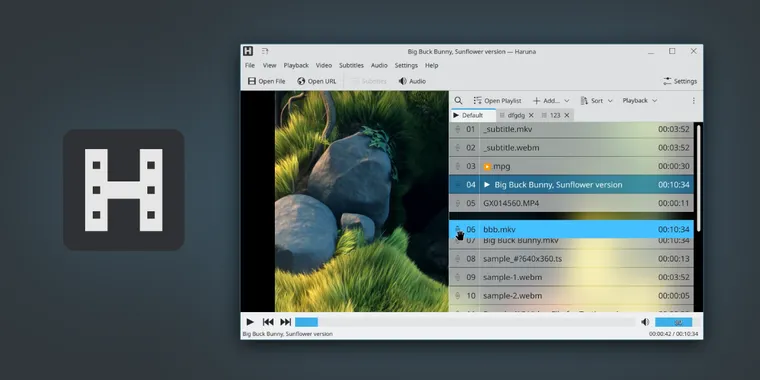This screenshot has height=380, width=760.
Task: Click drag handle icon of row 08
Action: pos(457,258)
